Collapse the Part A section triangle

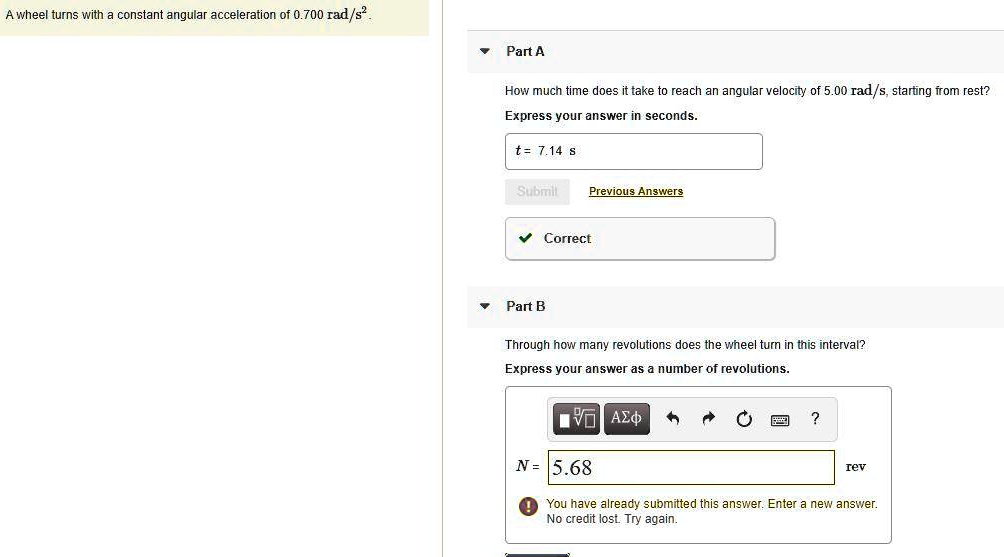pos(485,51)
